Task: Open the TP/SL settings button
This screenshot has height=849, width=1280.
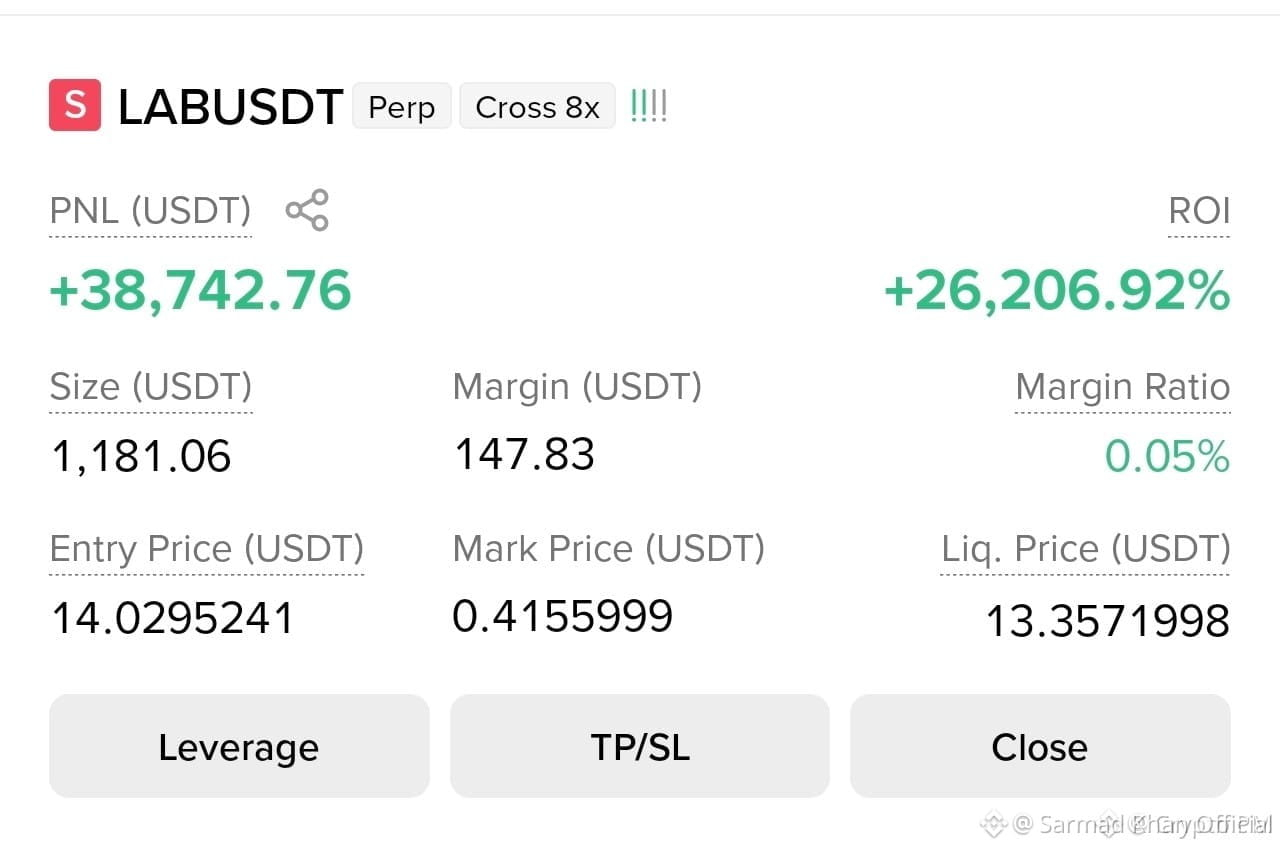Action: click(640, 746)
